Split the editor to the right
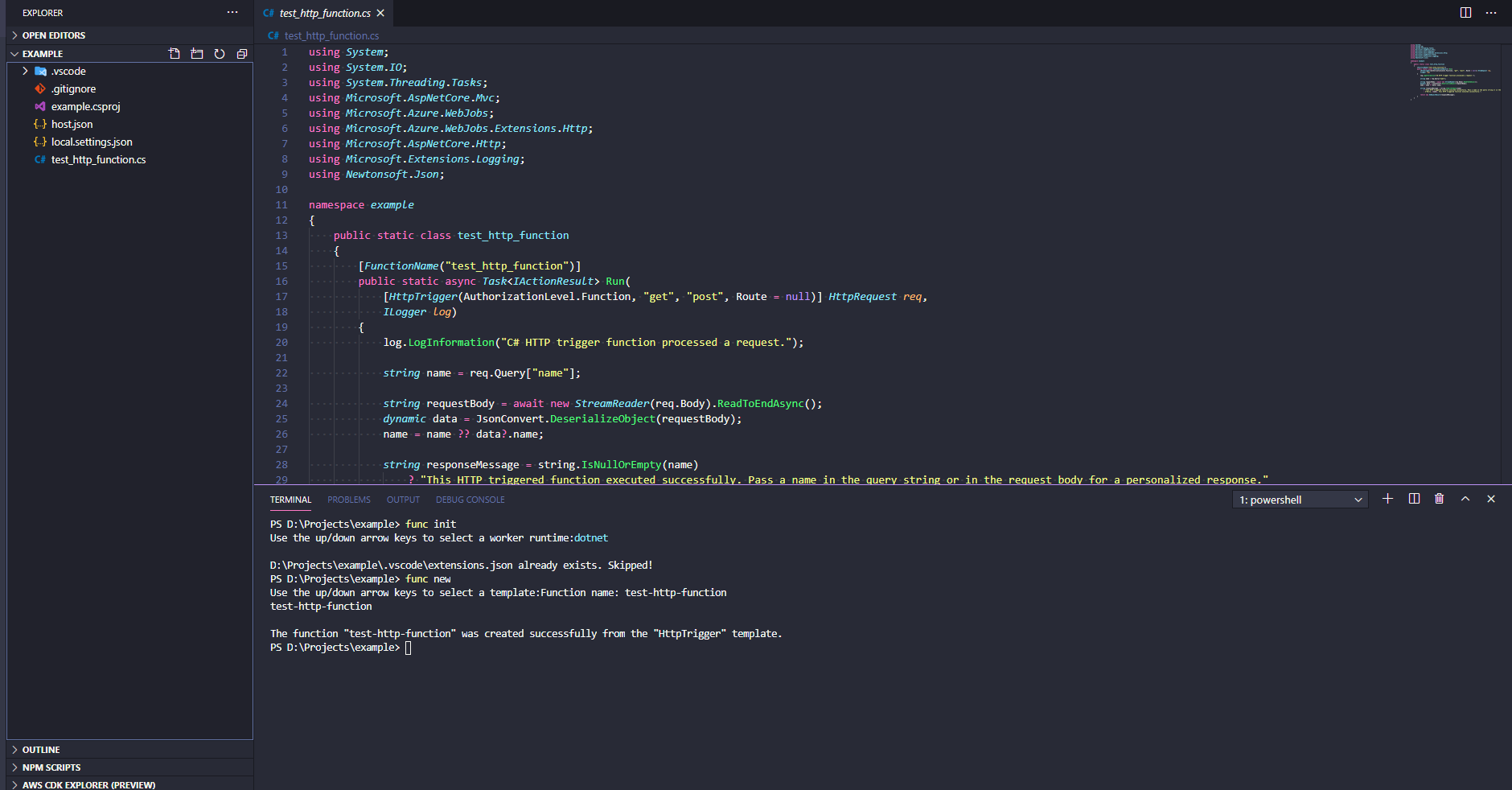 tap(1465, 13)
